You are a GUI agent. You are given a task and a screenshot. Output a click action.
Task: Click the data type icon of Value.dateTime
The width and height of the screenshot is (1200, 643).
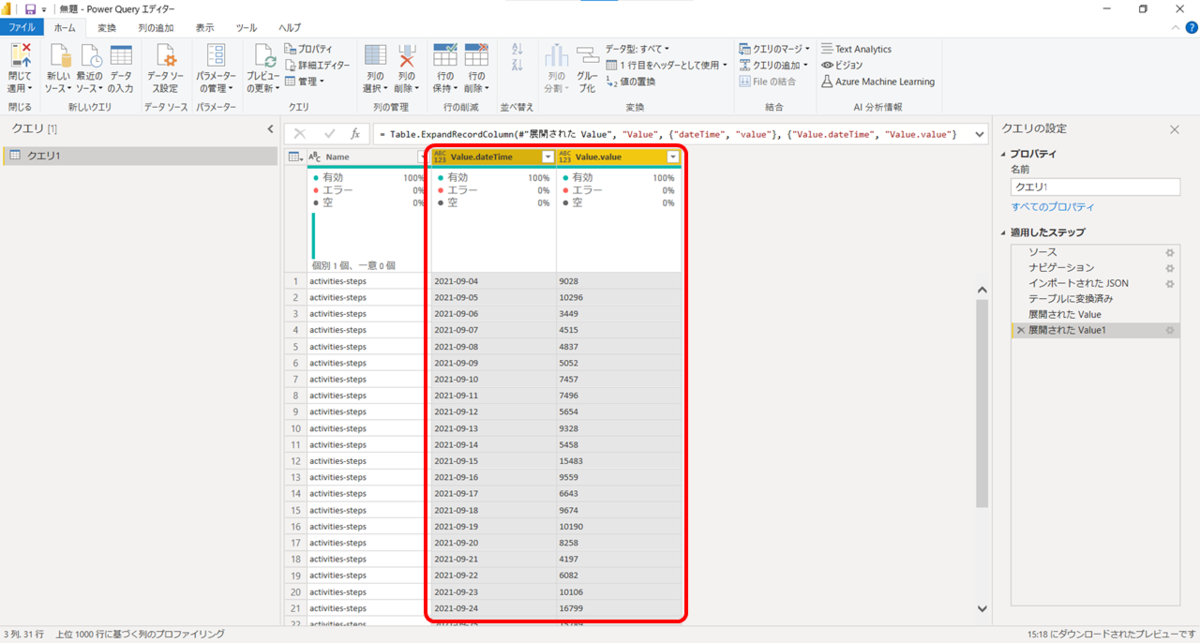[440, 157]
